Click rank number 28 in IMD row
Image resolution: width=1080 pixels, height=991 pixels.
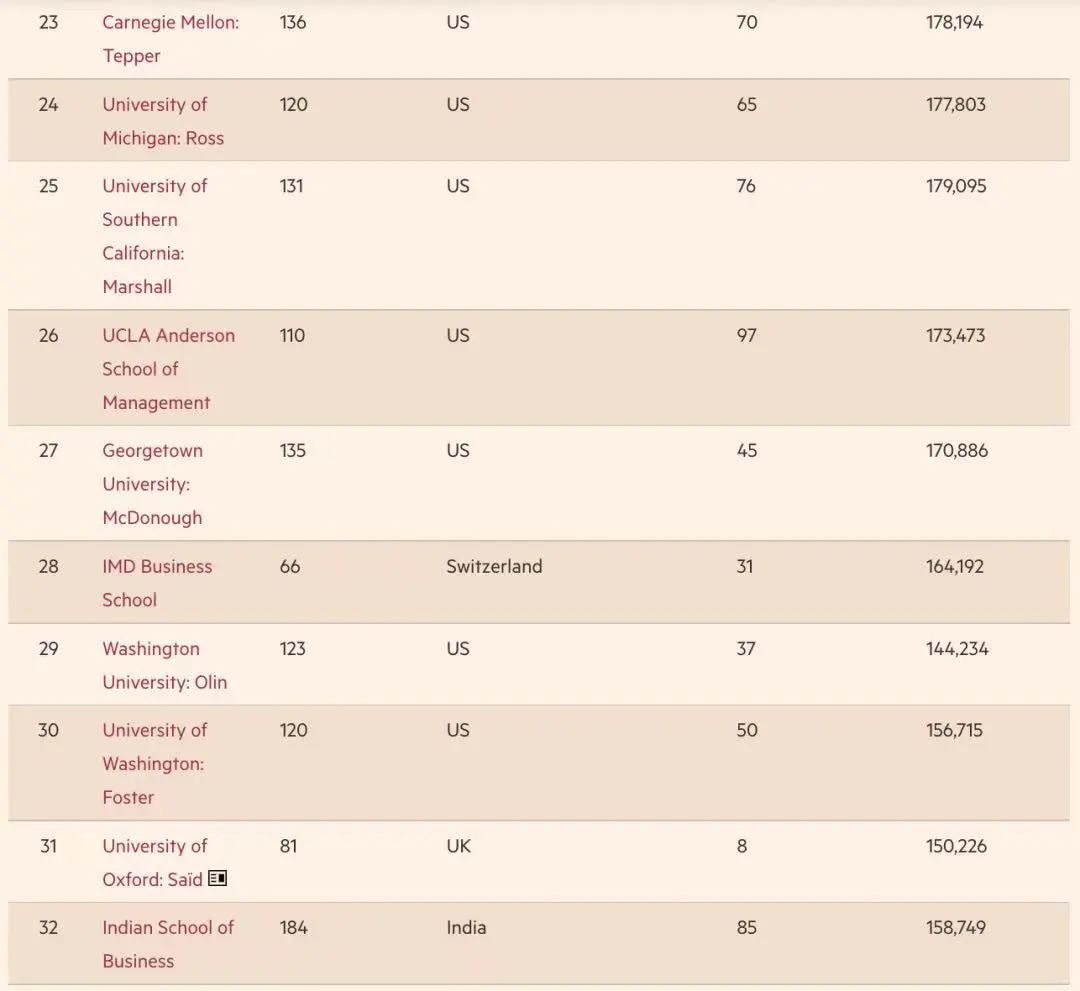(48, 566)
